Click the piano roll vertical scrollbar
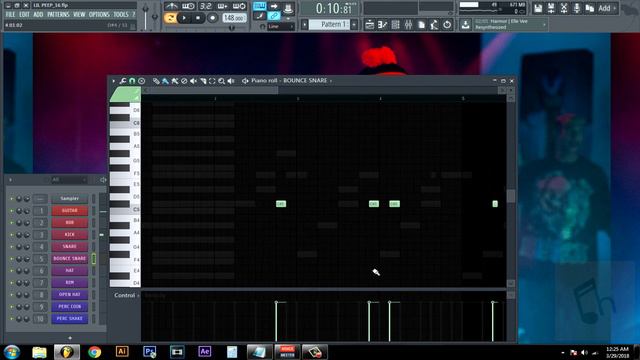 [511, 195]
